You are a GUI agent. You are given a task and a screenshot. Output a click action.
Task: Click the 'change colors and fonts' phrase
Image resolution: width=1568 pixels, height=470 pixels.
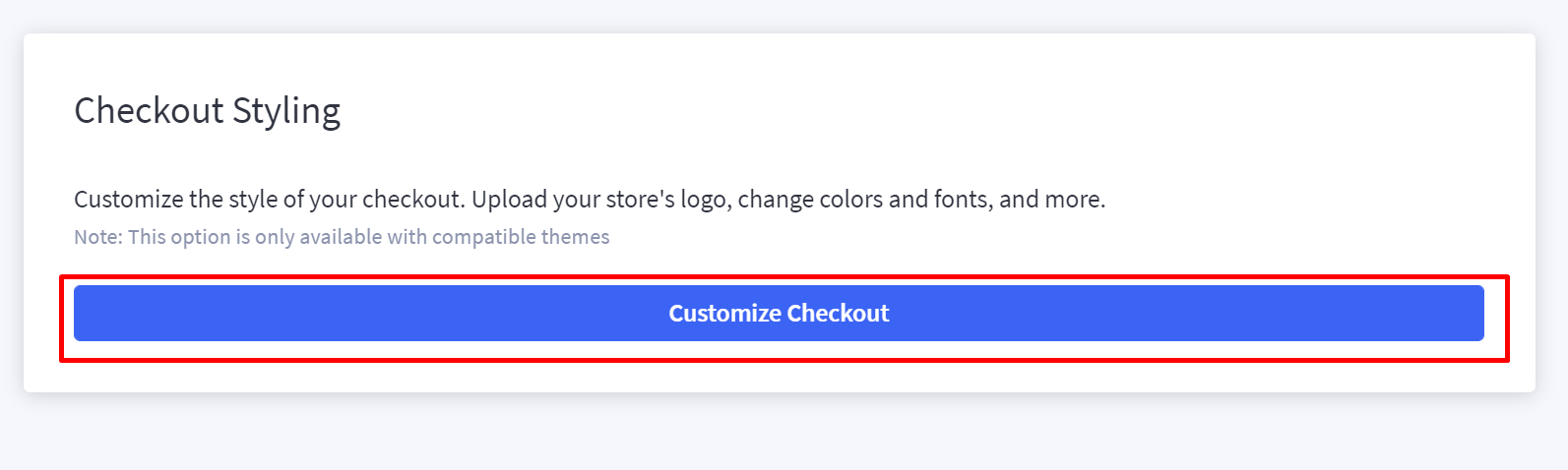(x=863, y=200)
